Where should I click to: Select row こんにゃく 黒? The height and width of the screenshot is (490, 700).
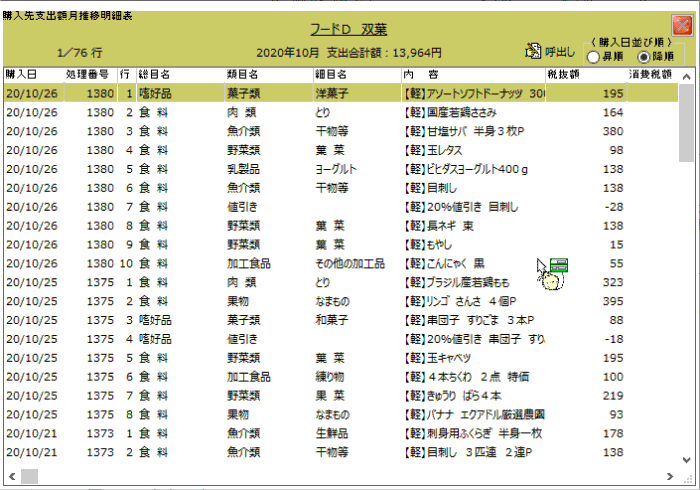pyautogui.click(x=341, y=263)
